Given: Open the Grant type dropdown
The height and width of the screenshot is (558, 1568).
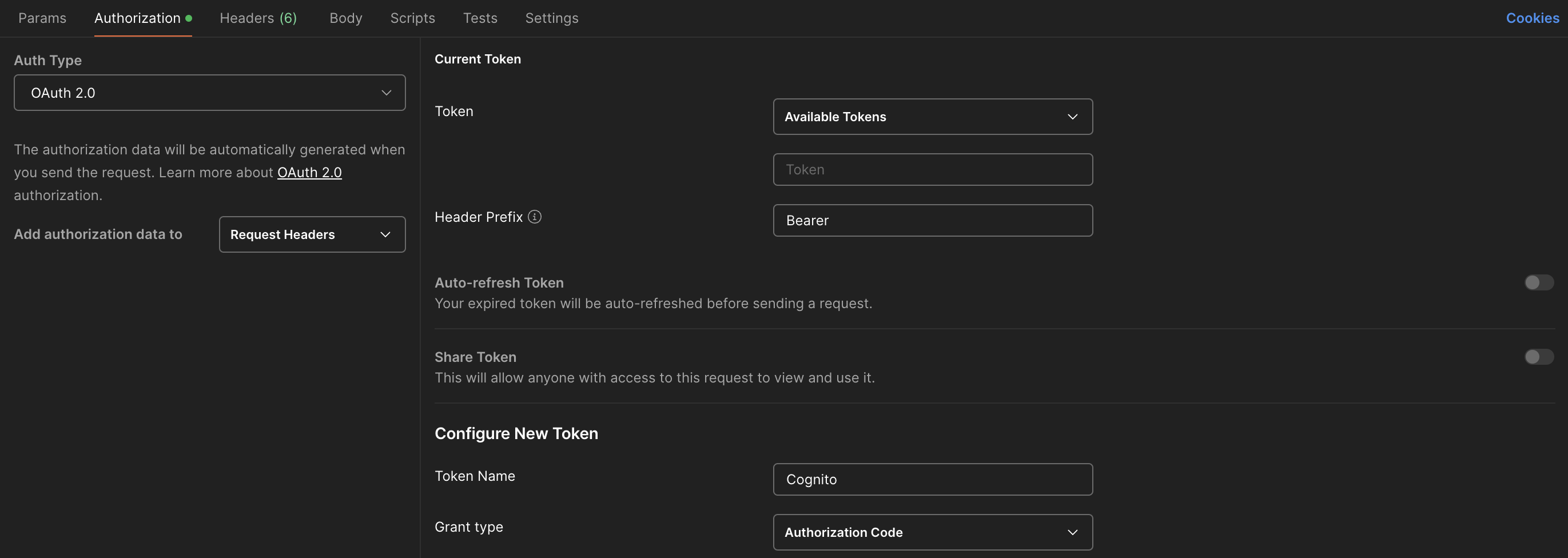Looking at the screenshot, I should [x=933, y=532].
